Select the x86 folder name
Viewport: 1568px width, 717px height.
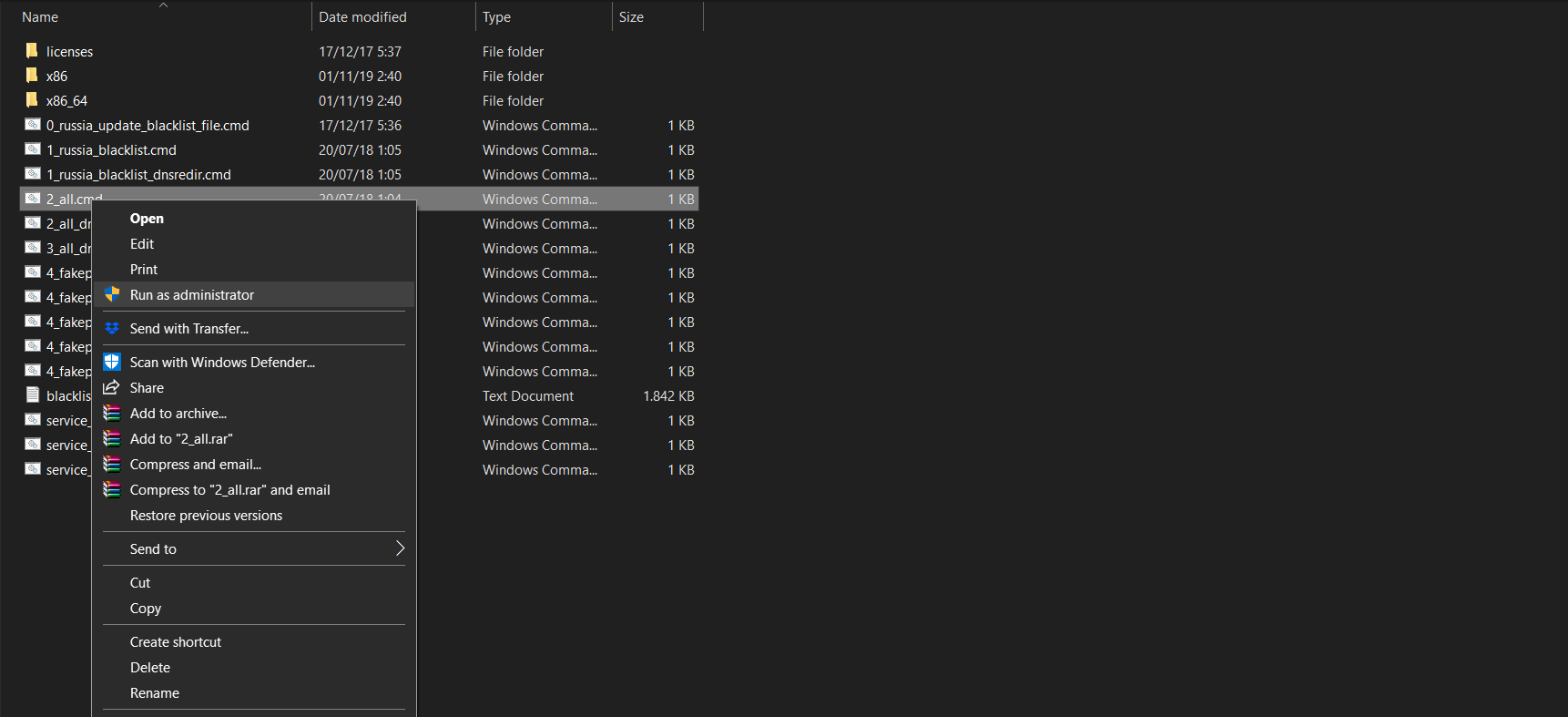56,77
